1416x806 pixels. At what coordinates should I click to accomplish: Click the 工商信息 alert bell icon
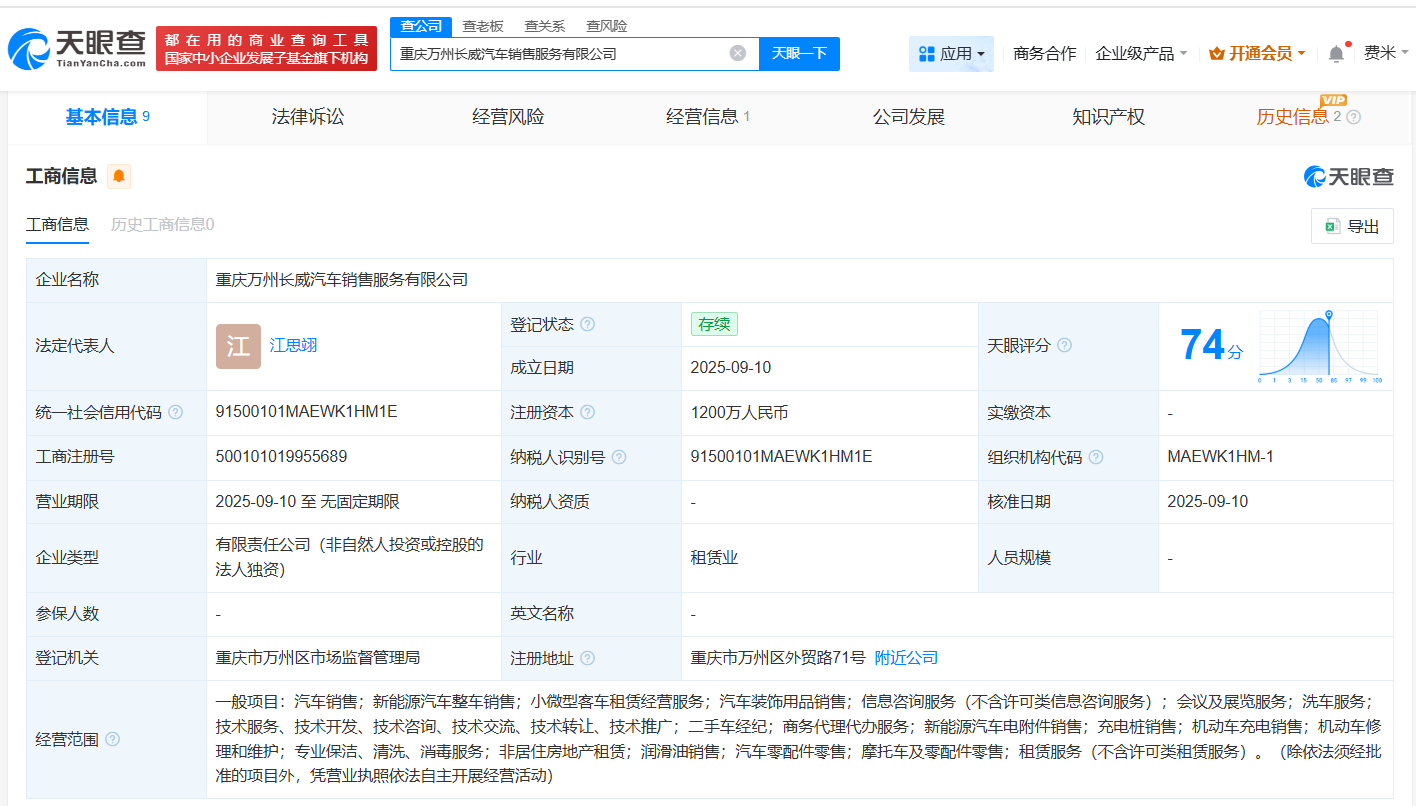pos(117,176)
